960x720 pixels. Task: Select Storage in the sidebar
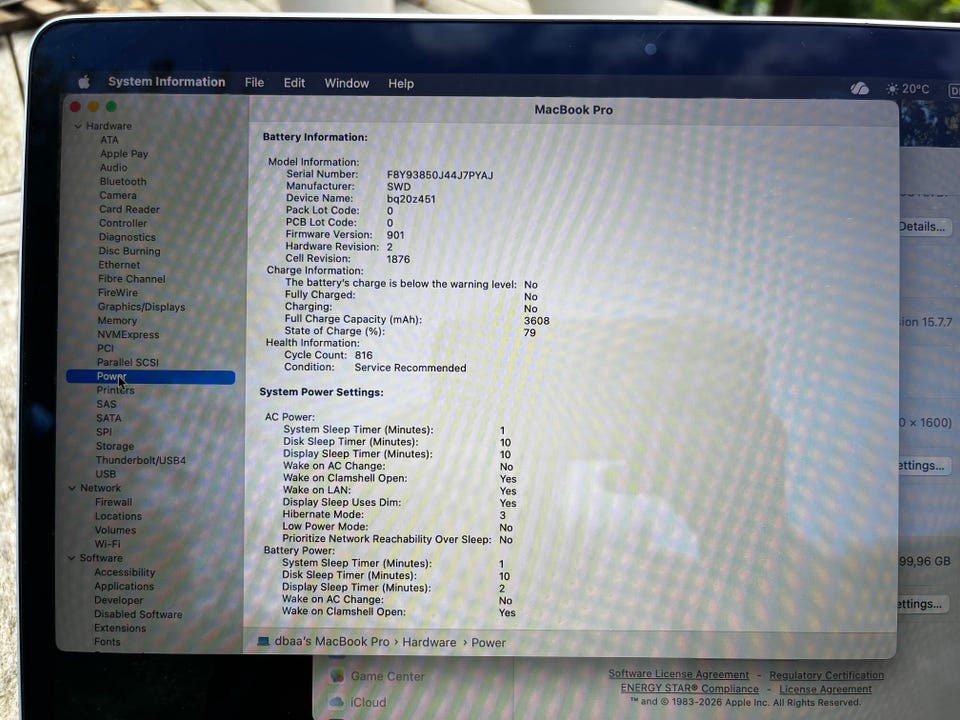tap(114, 446)
